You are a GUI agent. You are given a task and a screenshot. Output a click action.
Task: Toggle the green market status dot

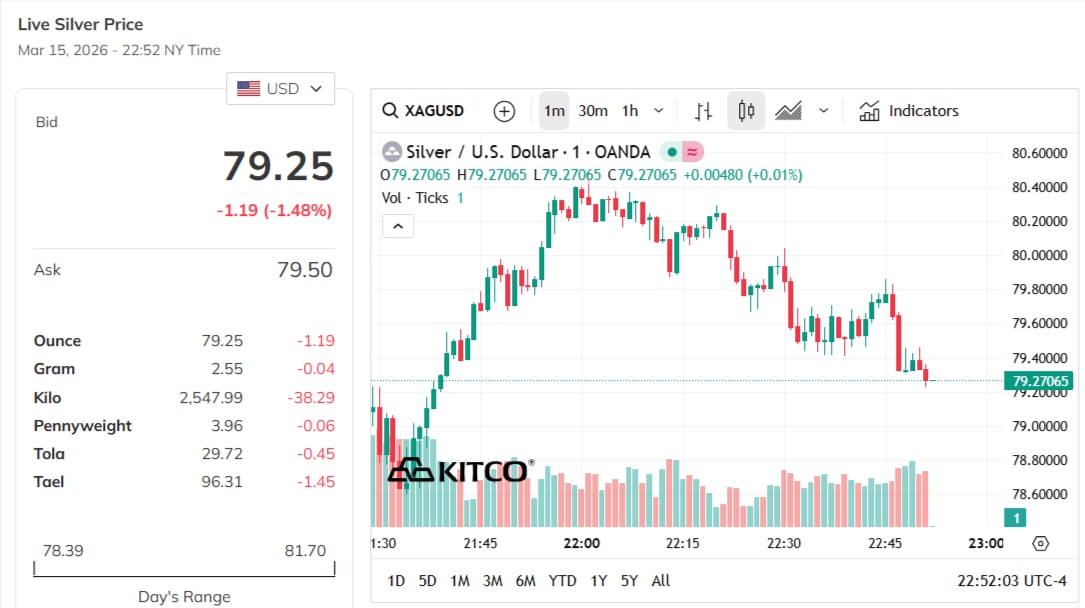tap(671, 152)
